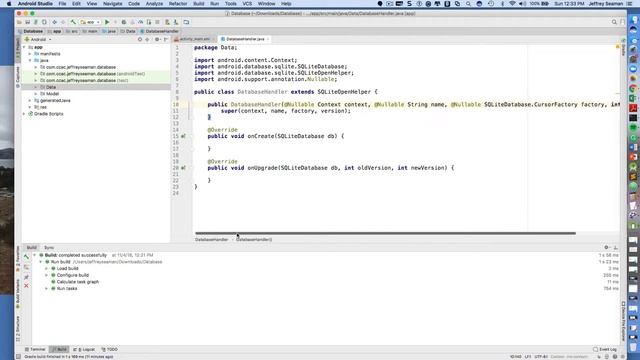Image resolution: width=640 pixels, height=360 pixels.
Task: Switch to activity_main.xml editor tab
Action: click(x=194, y=39)
